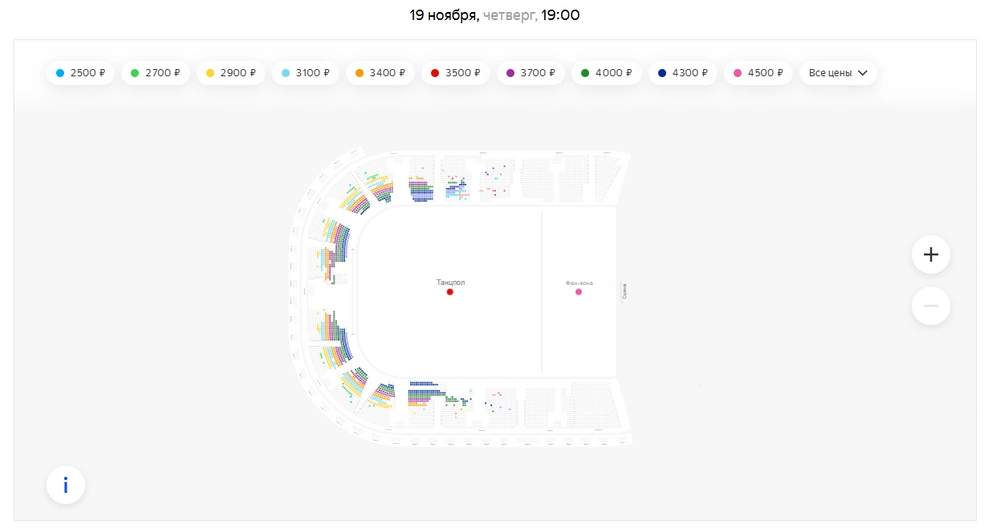Toggle the 2500 ₽ price filter
Screen dimensions: 984x529
(x=80, y=73)
